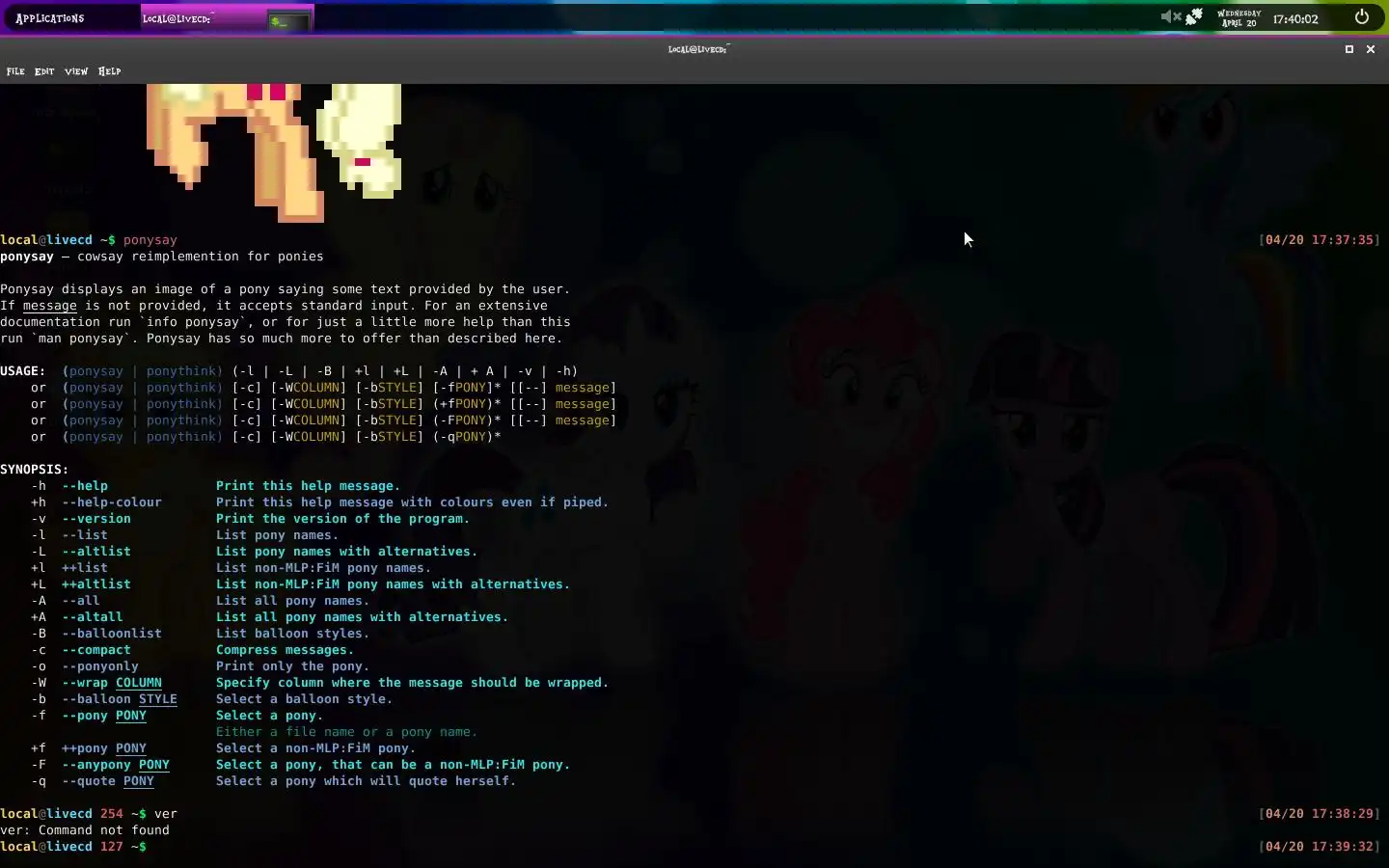Click the 17:40:02 clock
This screenshot has width=1389, height=868.
click(x=1295, y=18)
